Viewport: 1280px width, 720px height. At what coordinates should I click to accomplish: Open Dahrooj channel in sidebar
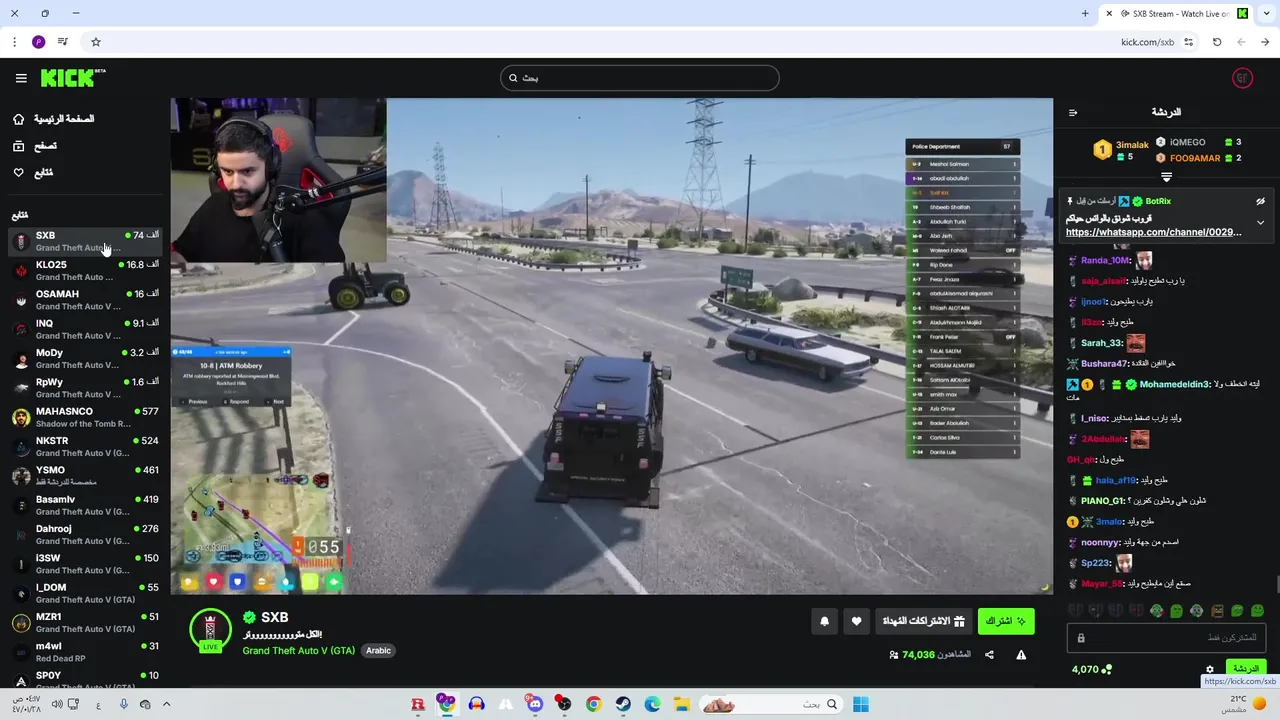(x=85, y=534)
